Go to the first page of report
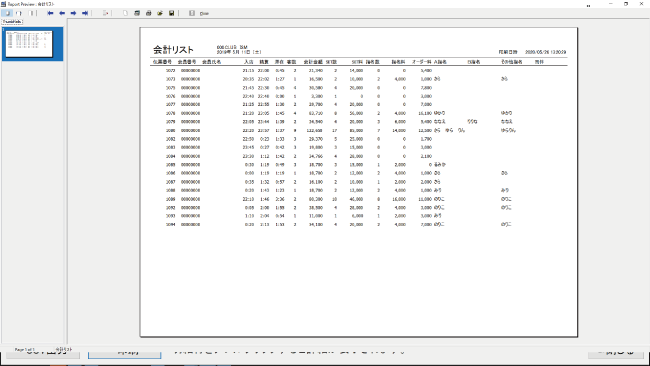 click(x=50, y=13)
